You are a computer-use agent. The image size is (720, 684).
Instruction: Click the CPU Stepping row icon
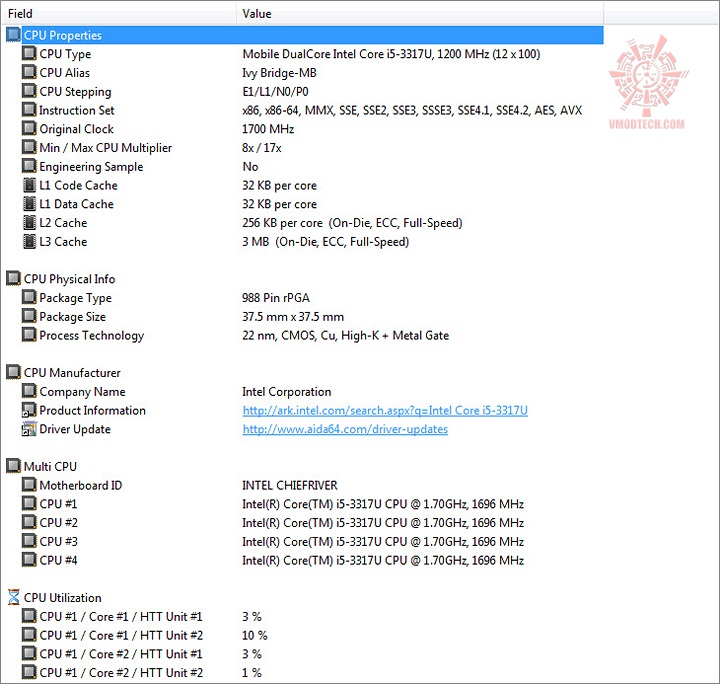pyautogui.click(x=29, y=91)
